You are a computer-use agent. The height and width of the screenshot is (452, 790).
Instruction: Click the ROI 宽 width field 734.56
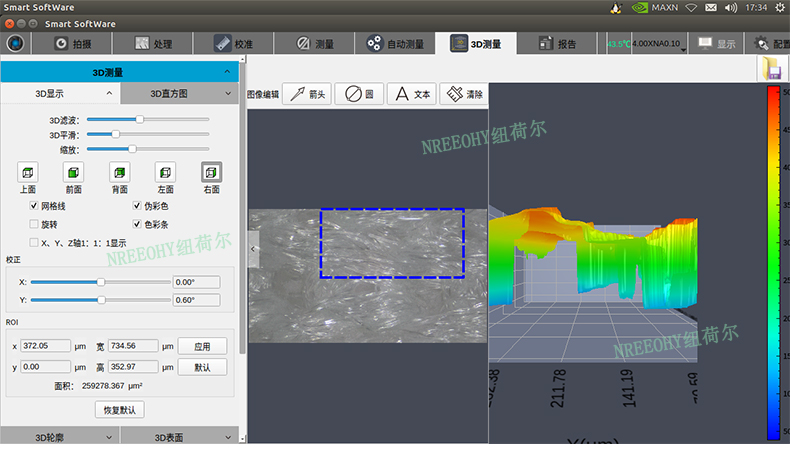click(x=133, y=346)
